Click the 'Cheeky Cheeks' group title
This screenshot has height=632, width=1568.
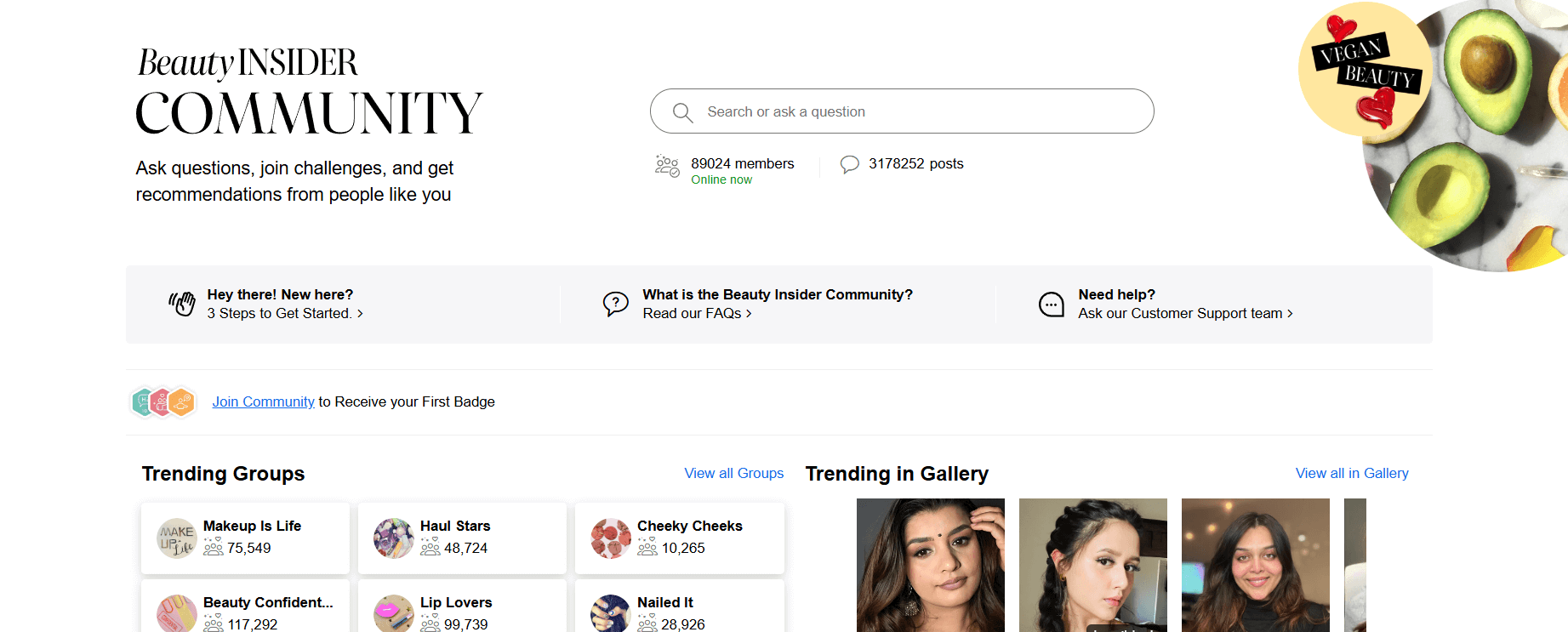point(690,526)
